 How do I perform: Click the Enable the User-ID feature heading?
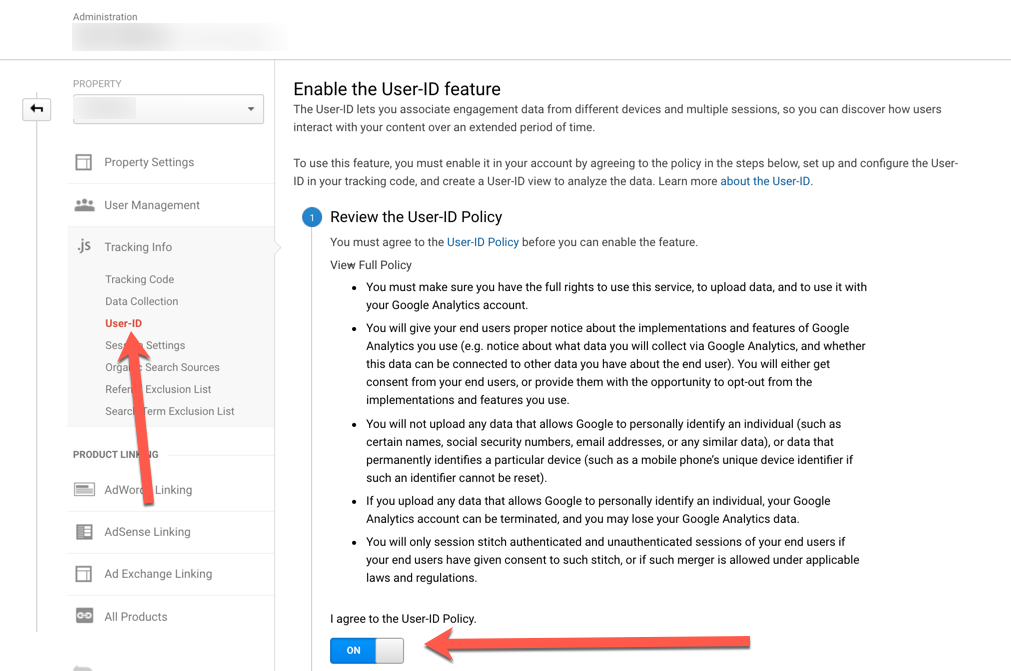(x=397, y=89)
